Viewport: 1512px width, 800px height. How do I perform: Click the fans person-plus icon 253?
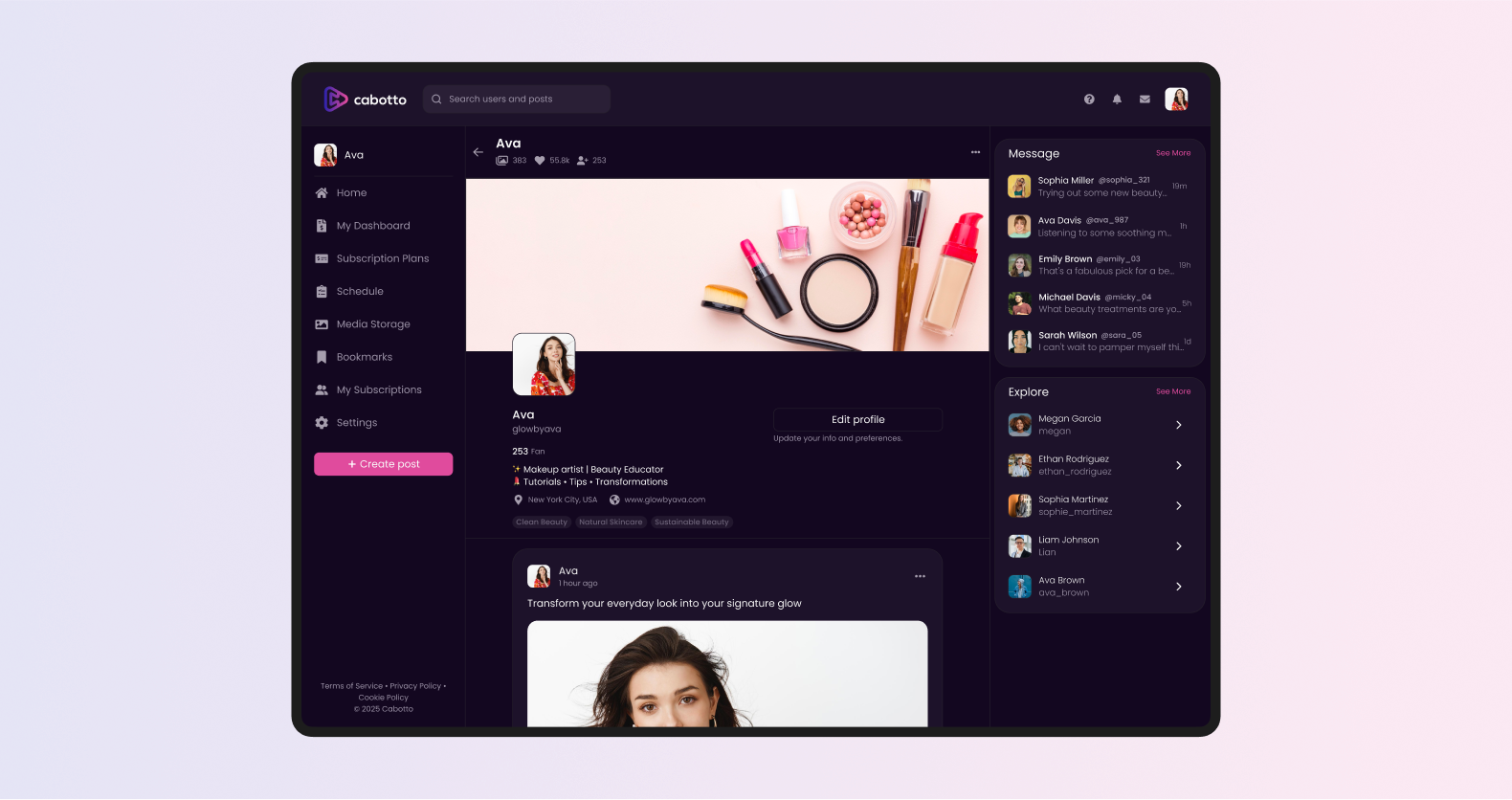583,161
